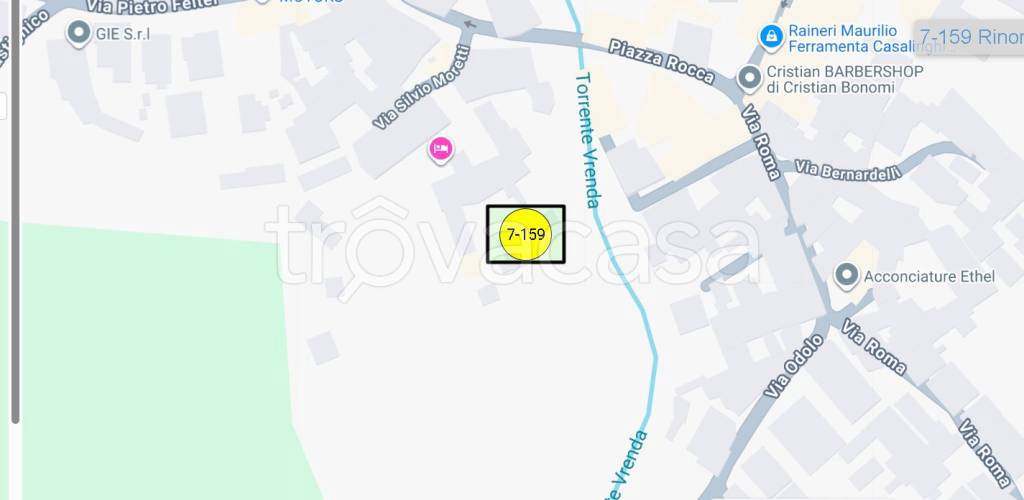Click the GIE S.r.l location pin icon

(79, 33)
